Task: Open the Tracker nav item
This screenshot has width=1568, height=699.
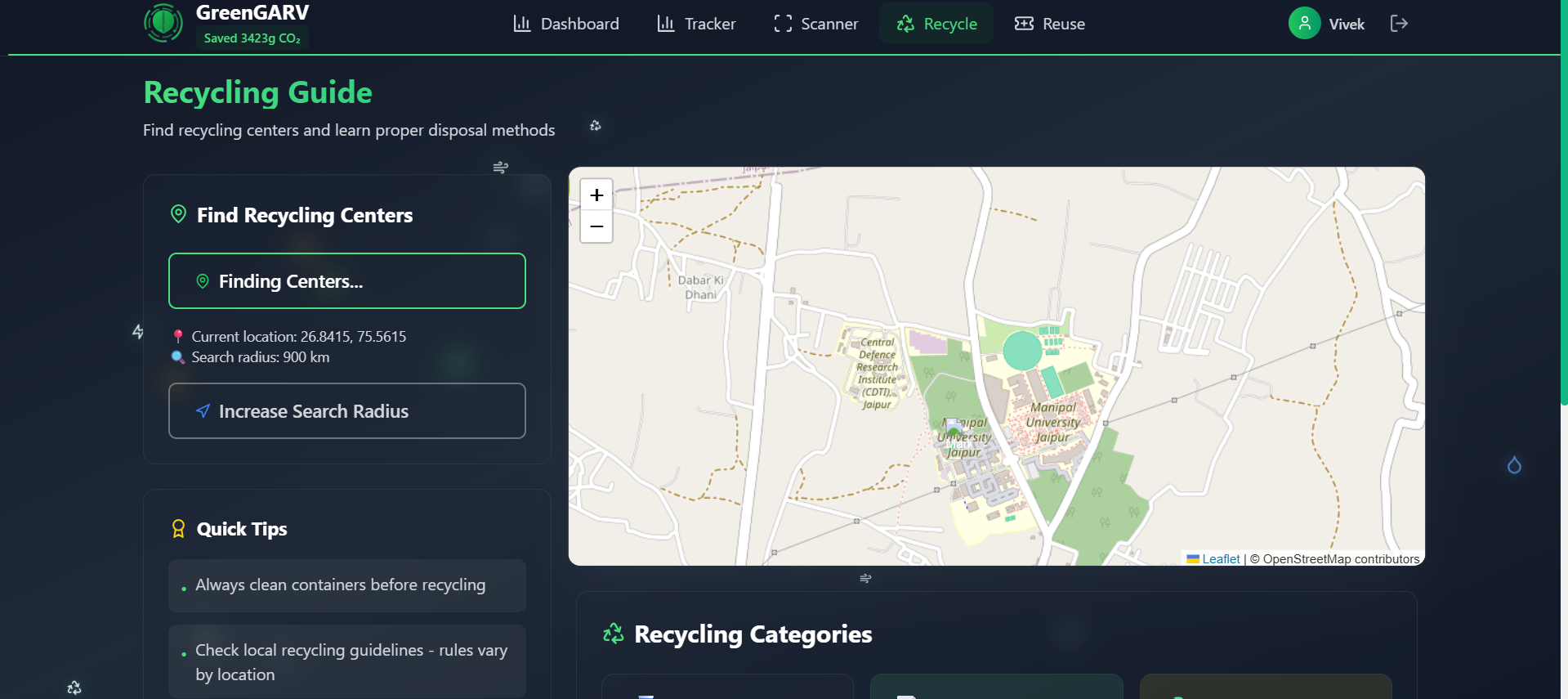Action: [696, 24]
